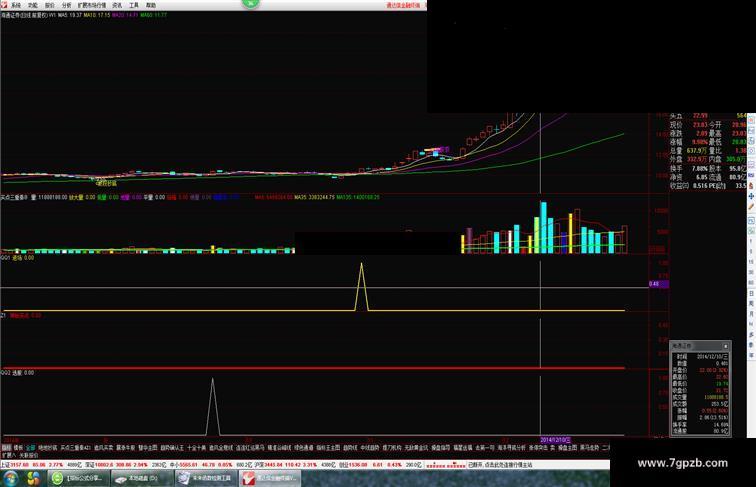
Task: Select the 操盘主图 indicator tab
Action: click(567, 448)
